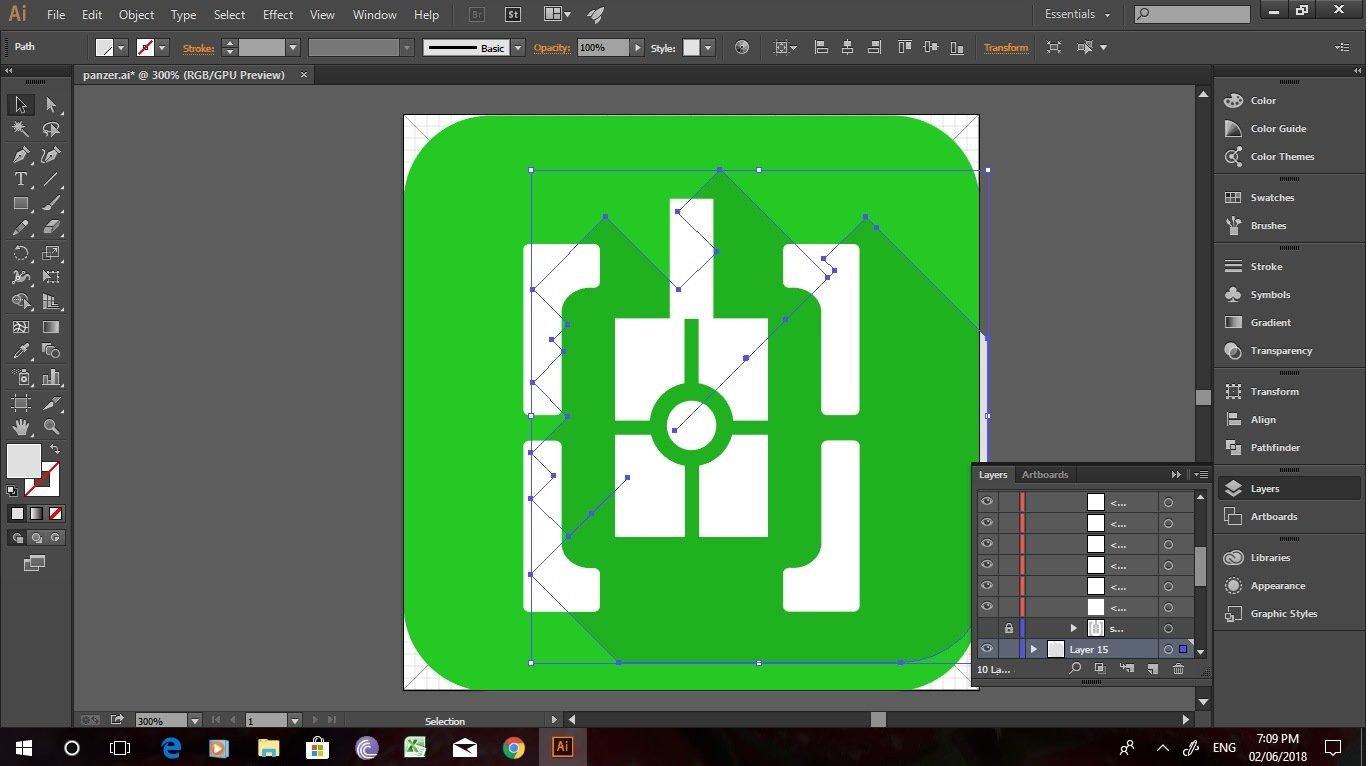
Task: Select the Scale tool
Action: (51, 253)
